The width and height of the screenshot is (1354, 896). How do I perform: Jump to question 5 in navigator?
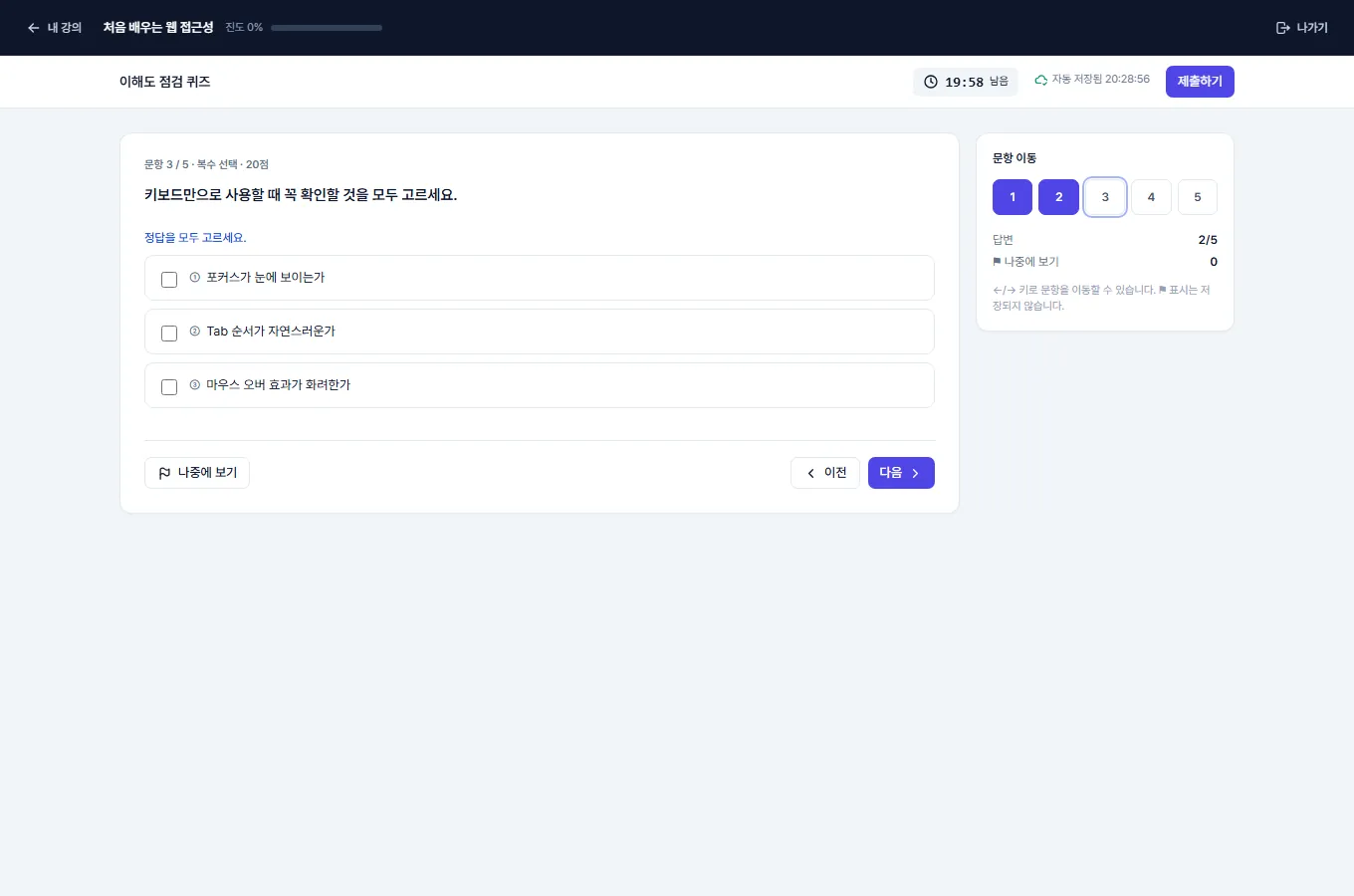coord(1198,197)
